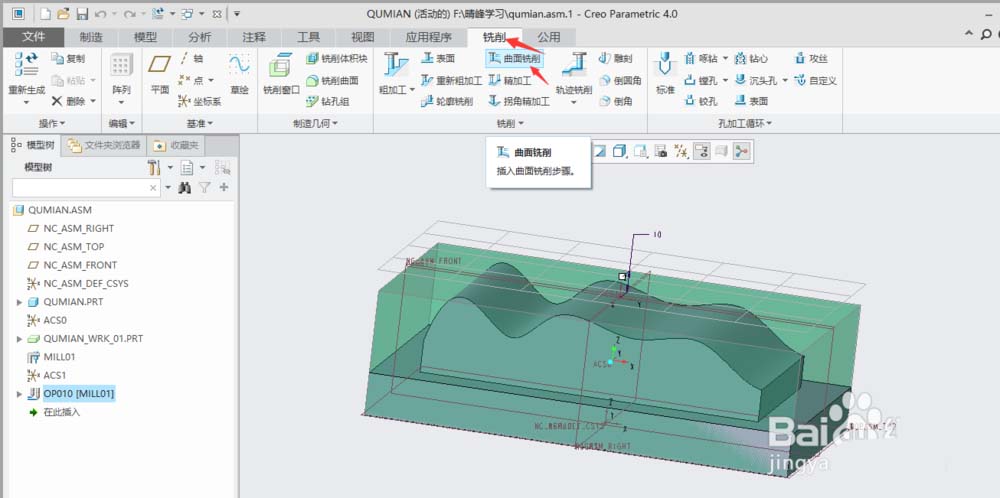Select 精加工 (Finishing)

(509, 80)
